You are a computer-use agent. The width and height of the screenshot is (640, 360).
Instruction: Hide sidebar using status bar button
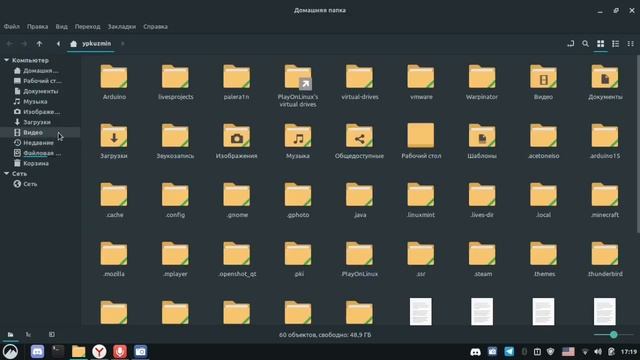(x=51, y=335)
